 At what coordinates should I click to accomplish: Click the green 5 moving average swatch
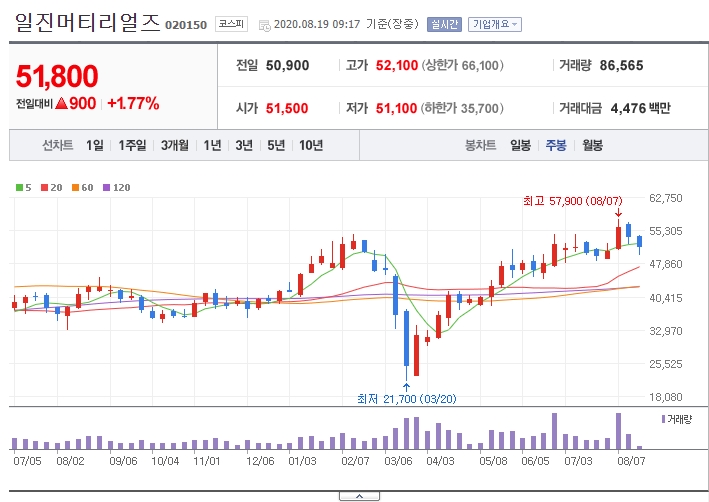tap(19, 187)
